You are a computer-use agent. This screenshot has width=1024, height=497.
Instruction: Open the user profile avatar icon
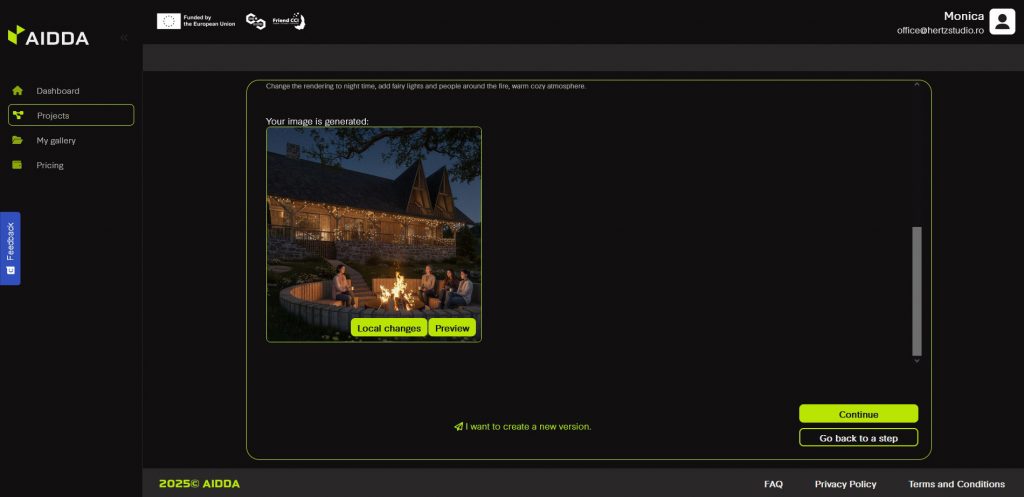(1002, 21)
